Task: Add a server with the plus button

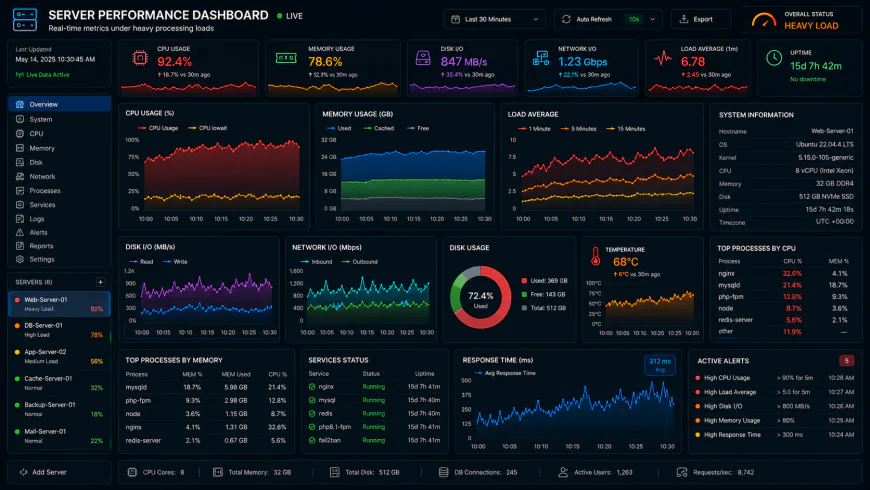Action: [100, 282]
